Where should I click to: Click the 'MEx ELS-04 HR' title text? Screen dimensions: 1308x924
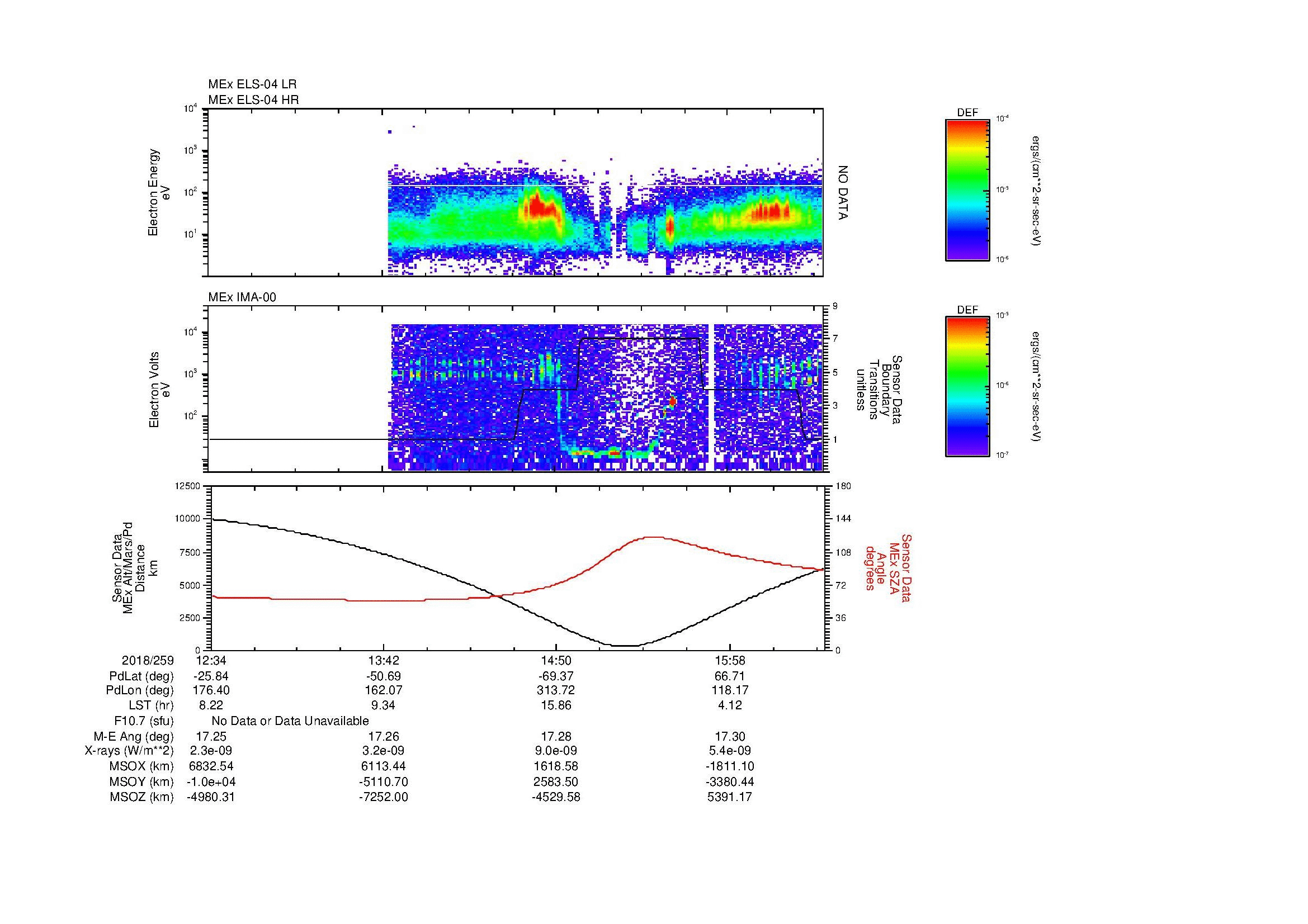coord(253,99)
